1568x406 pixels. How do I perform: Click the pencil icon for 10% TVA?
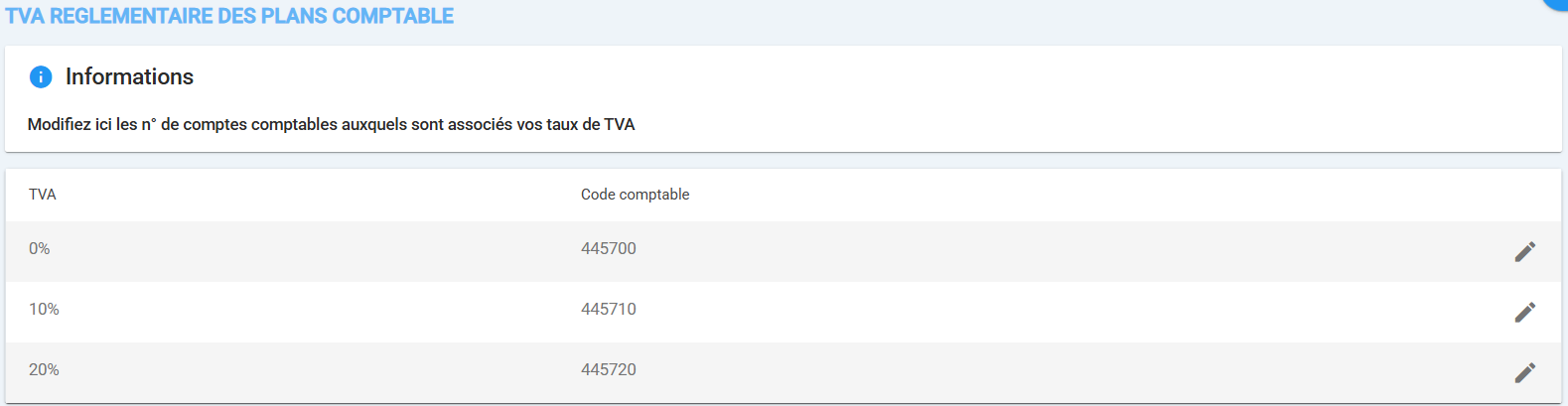(1524, 312)
